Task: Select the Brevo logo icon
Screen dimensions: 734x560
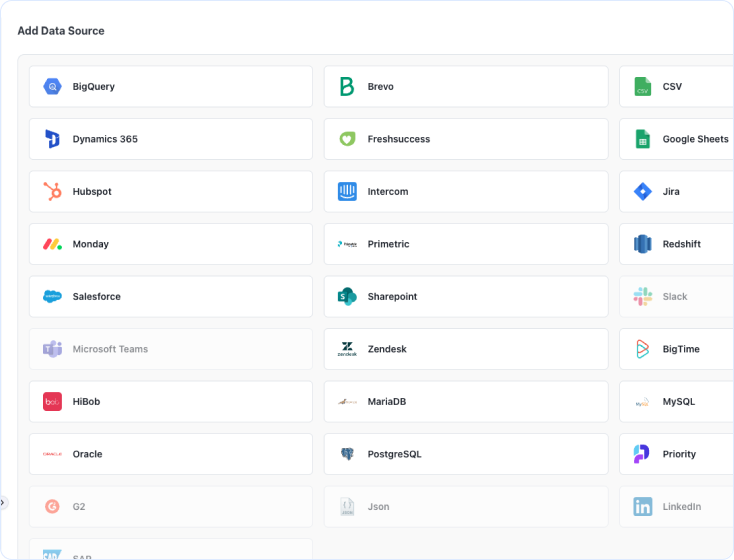Action: [347, 87]
